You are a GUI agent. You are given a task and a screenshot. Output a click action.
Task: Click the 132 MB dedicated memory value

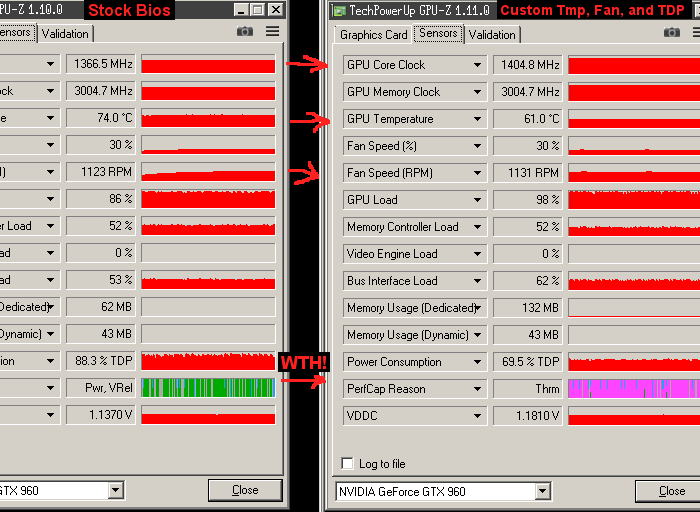tap(528, 308)
